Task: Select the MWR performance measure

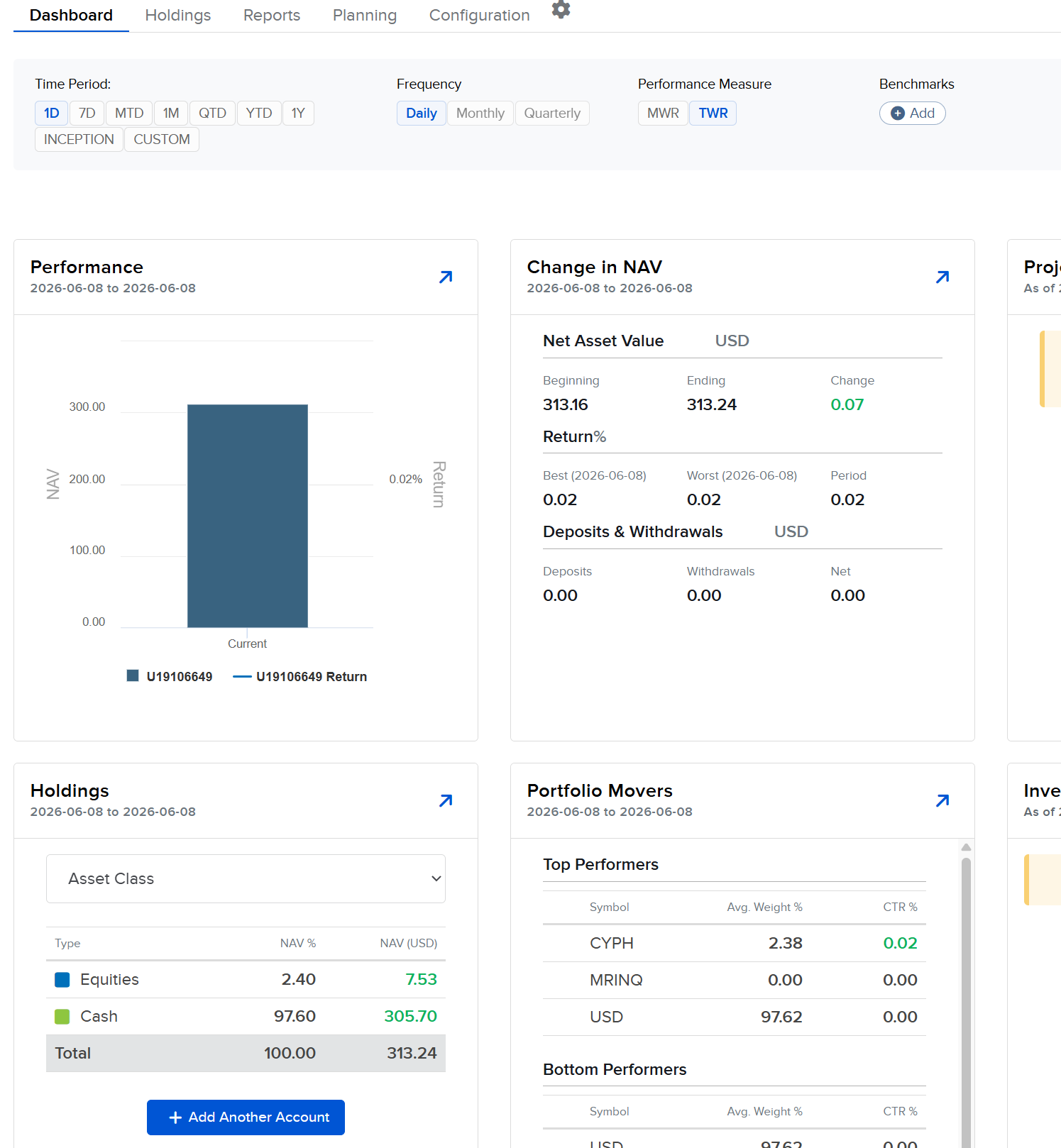Action: coord(663,114)
